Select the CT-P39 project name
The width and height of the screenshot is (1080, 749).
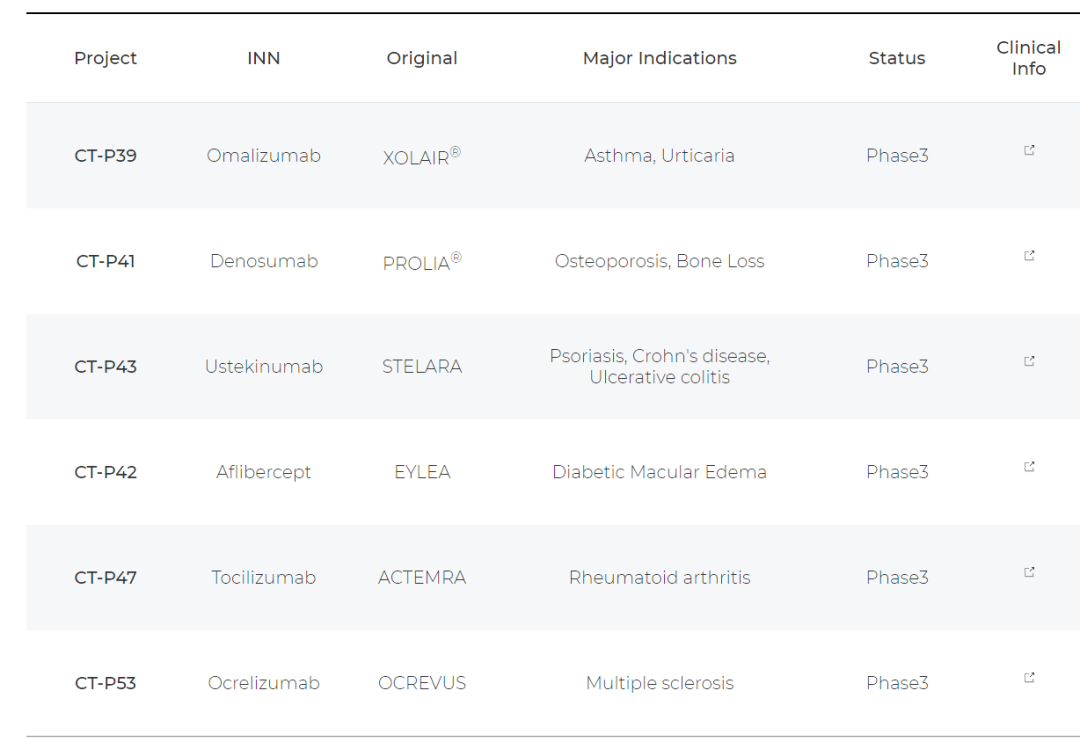(105, 156)
